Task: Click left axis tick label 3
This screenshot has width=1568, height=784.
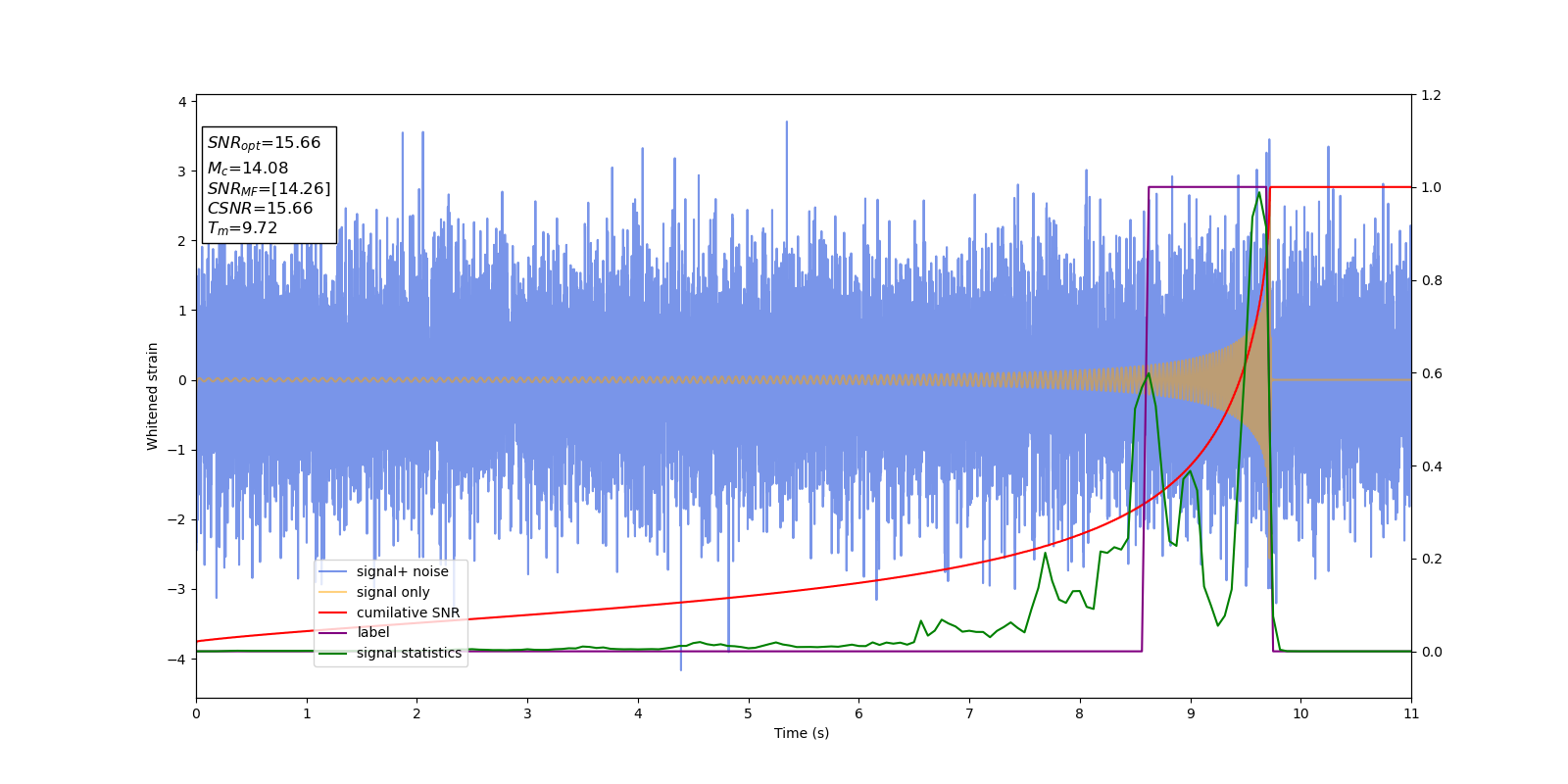Action: pos(181,171)
